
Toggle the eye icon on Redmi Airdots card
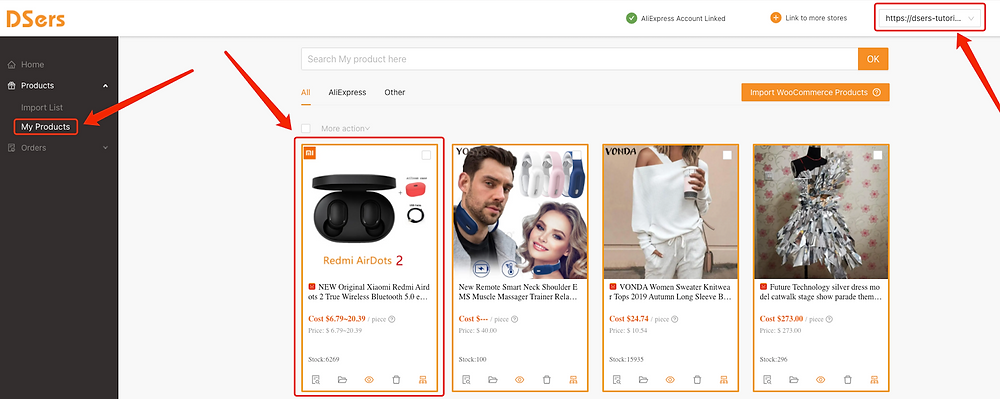[x=369, y=379]
